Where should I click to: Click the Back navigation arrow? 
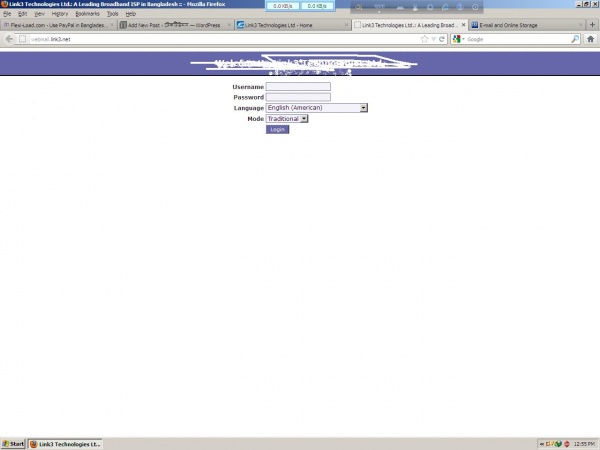click(x=9, y=39)
